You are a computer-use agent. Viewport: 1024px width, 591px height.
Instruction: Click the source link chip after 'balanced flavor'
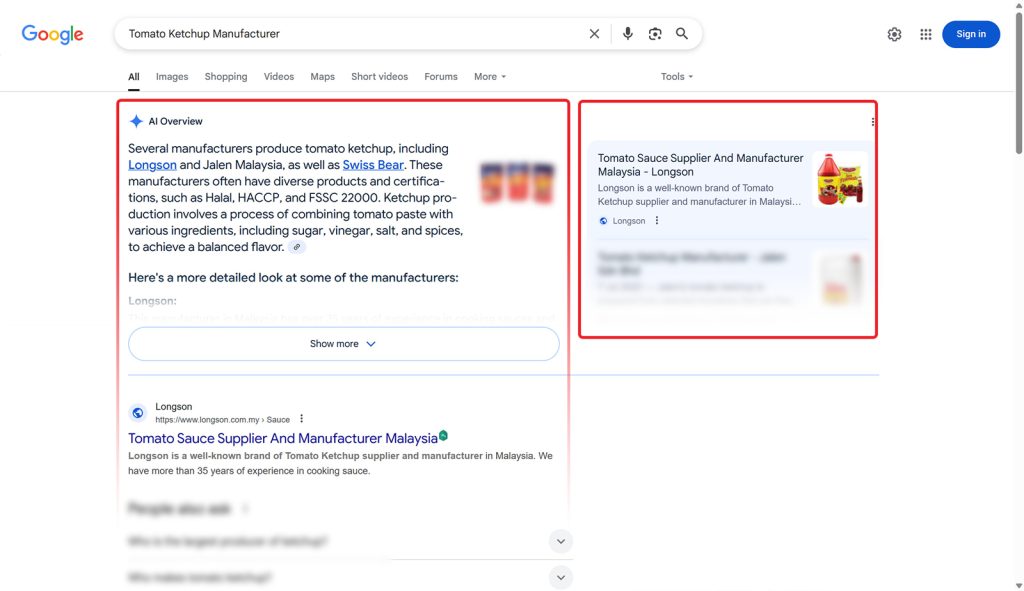296,247
